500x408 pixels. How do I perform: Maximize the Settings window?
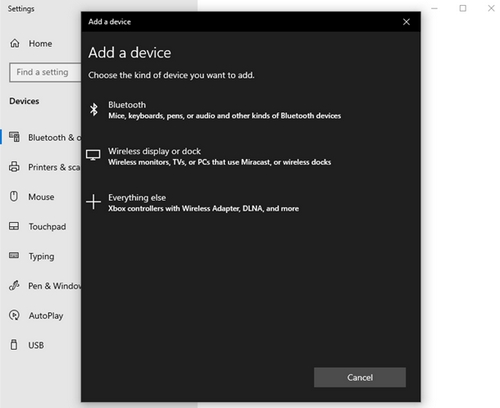(x=463, y=8)
